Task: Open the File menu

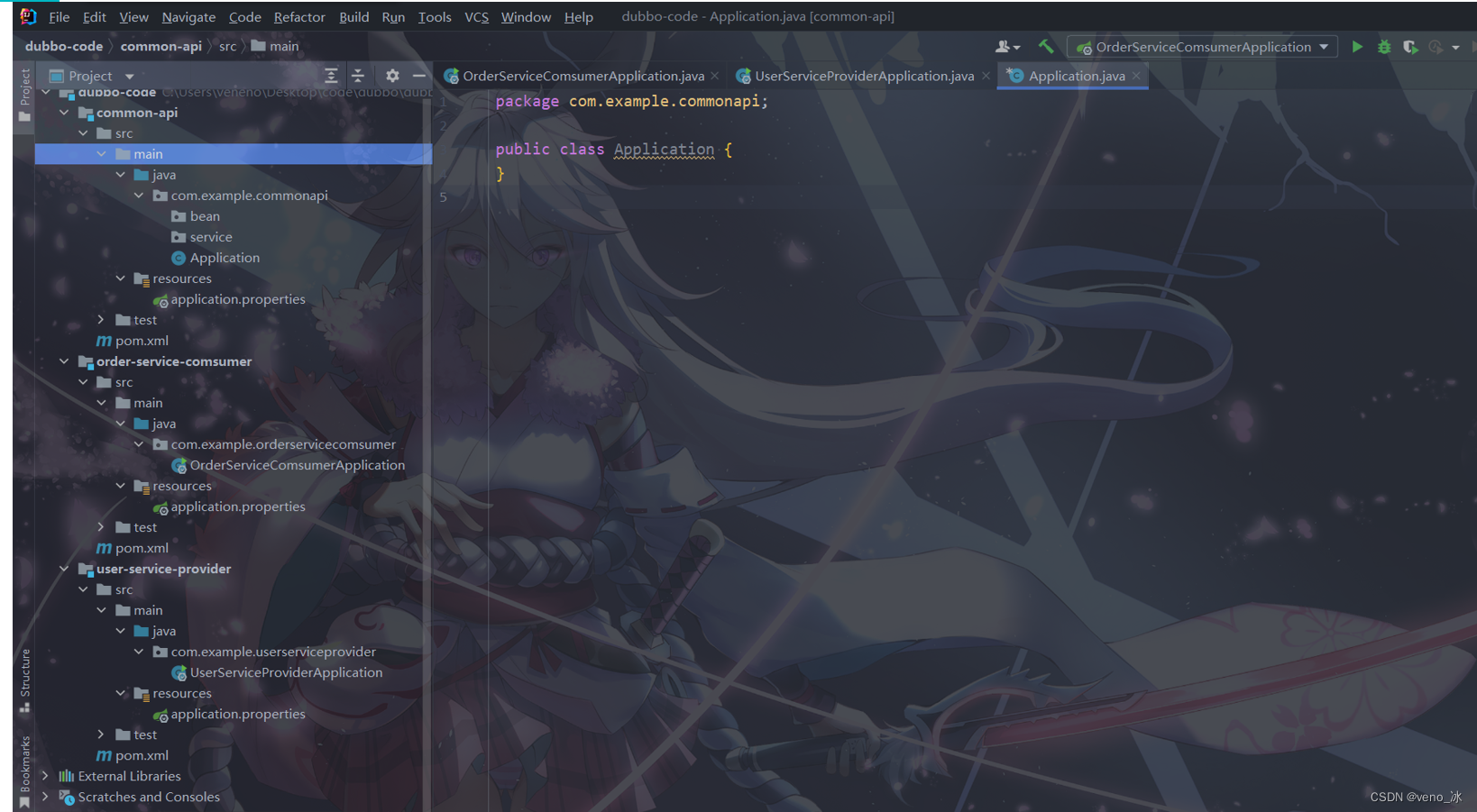Action: click(59, 17)
